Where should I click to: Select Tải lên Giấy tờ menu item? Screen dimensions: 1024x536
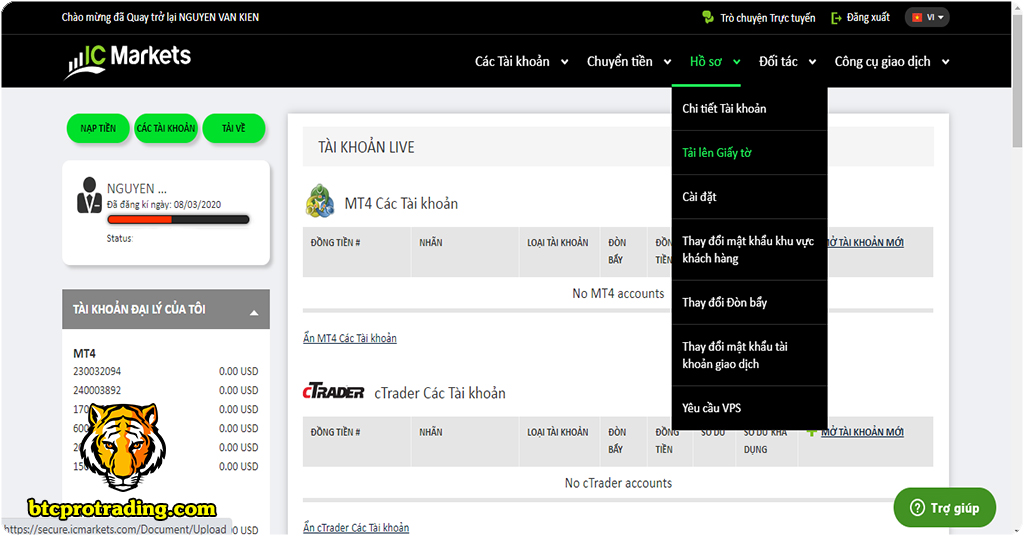coord(717,153)
